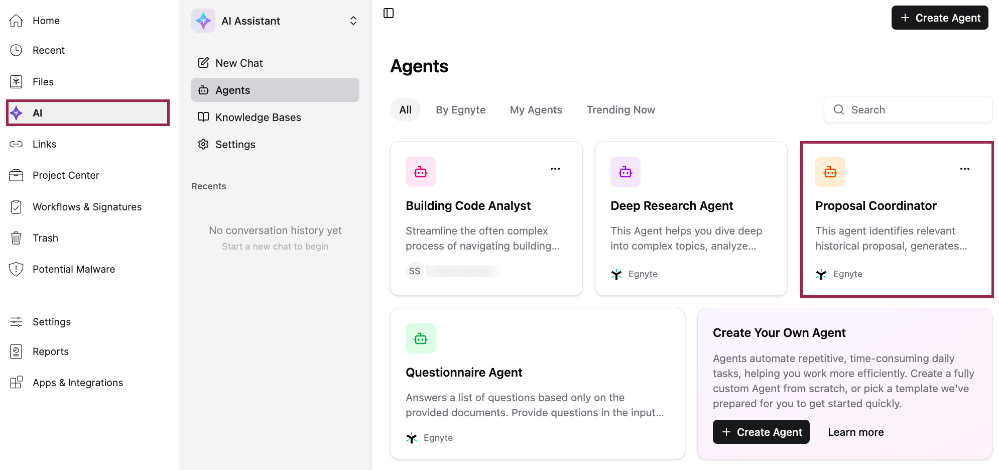Open Building Code Analyst three-dot menu
This screenshot has height=470, width=999.
556,169
